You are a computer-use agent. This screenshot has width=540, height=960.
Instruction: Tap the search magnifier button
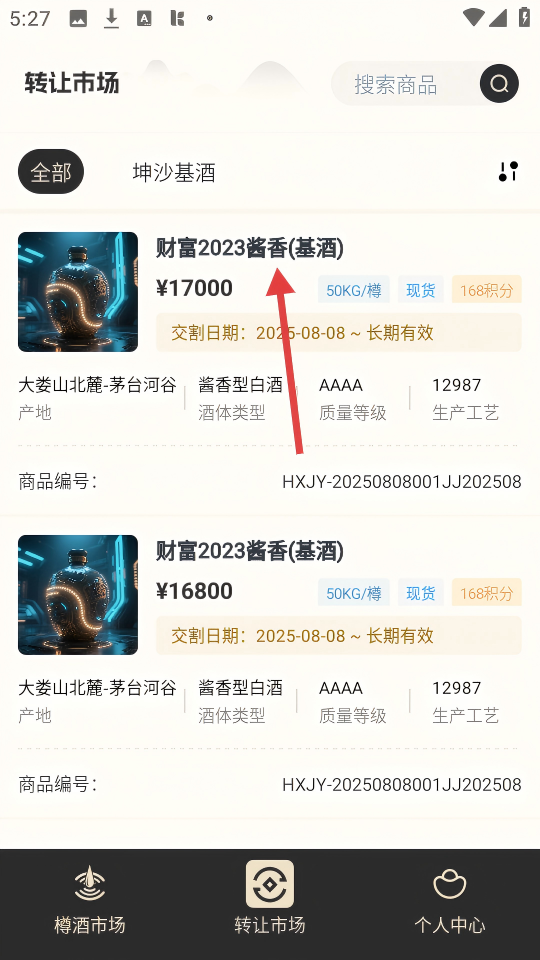pos(499,83)
